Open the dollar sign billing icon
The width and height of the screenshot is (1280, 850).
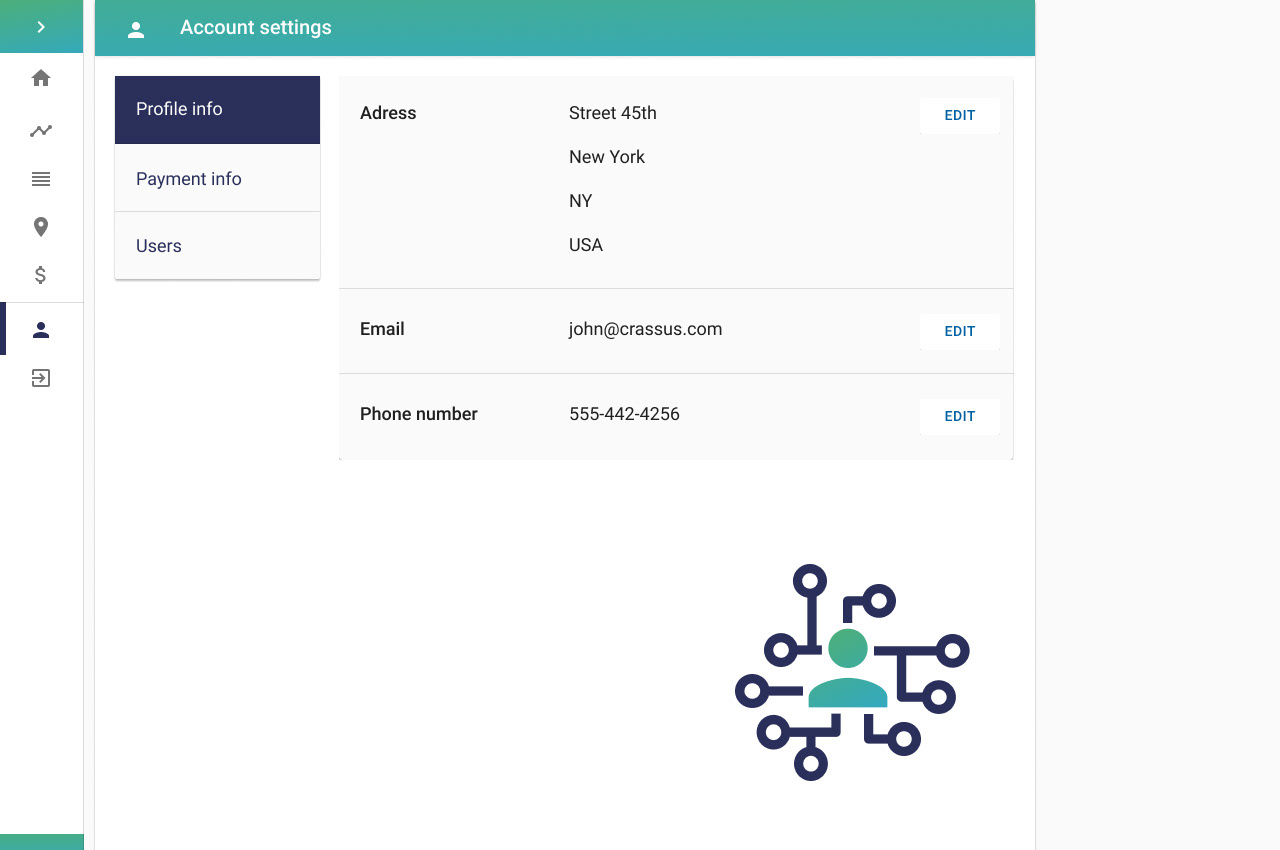click(41, 275)
